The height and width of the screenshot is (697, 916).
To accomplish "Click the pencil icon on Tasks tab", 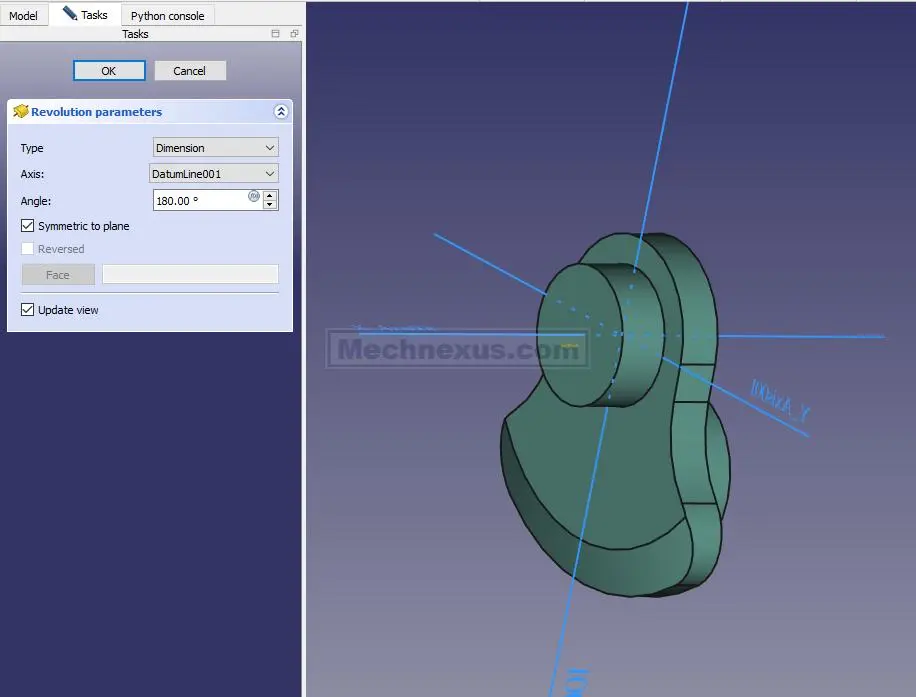I will pyautogui.click(x=69, y=14).
